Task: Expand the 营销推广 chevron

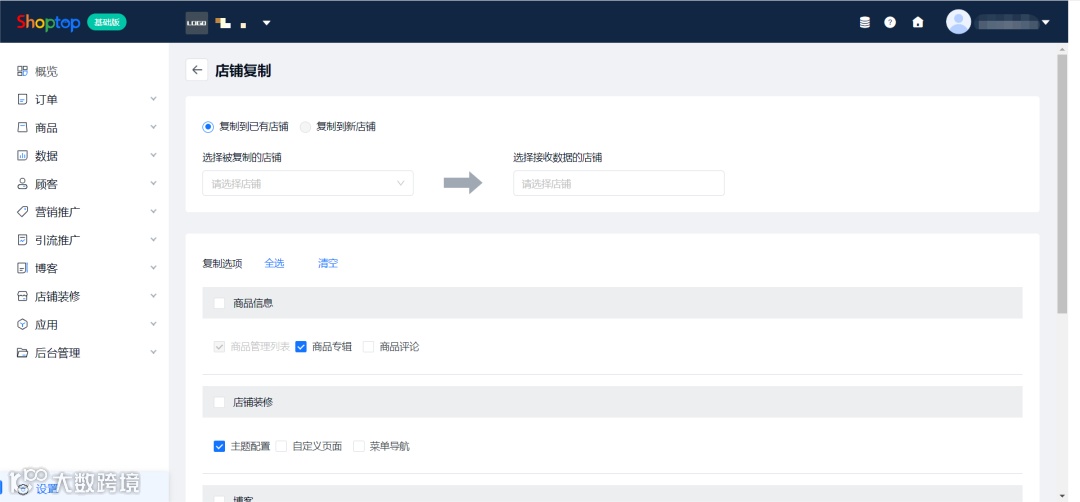Action: (153, 212)
